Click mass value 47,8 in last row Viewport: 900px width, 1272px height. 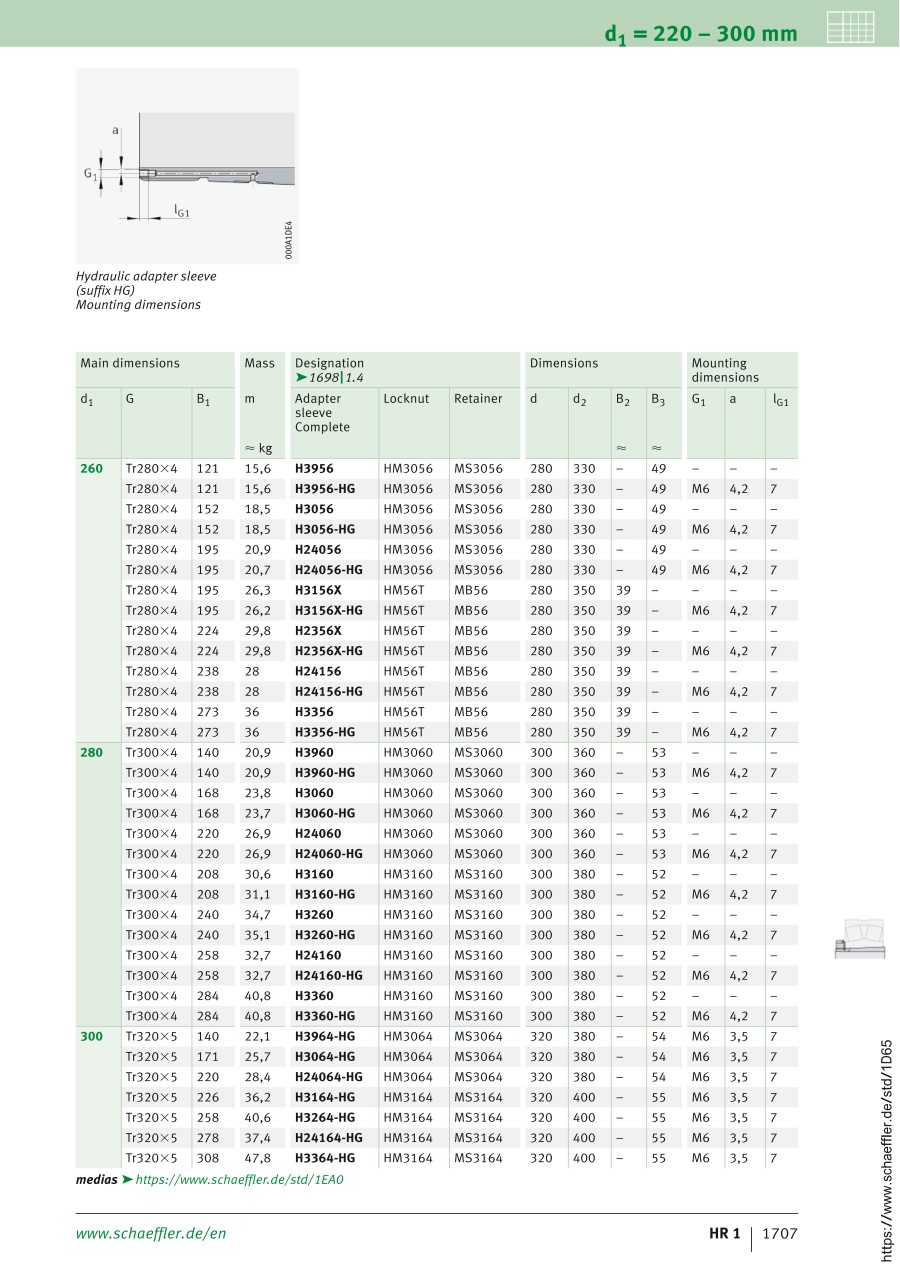pyautogui.click(x=258, y=1158)
